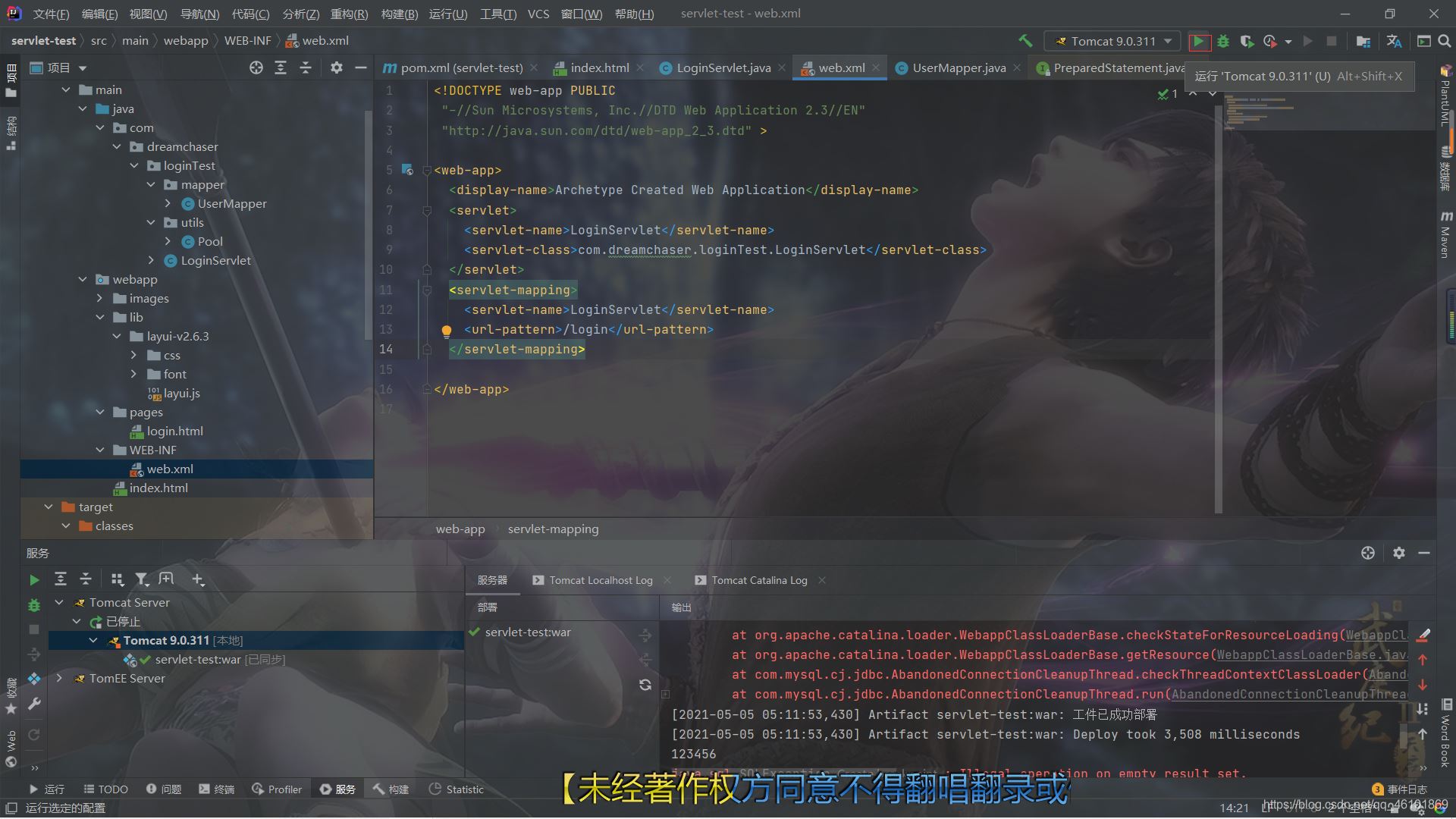The image size is (1456, 819).
Task: Expand the TomEE Server node
Action: tap(59, 678)
